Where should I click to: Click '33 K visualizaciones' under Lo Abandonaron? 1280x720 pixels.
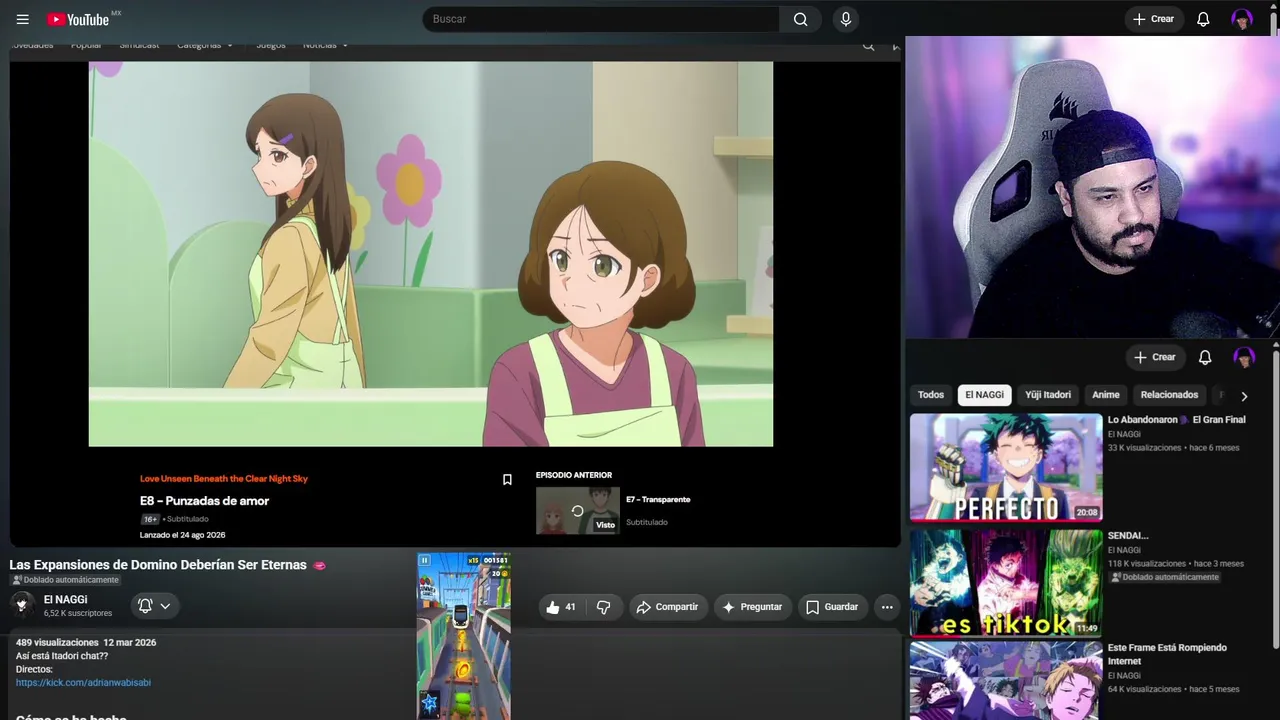pos(1145,448)
